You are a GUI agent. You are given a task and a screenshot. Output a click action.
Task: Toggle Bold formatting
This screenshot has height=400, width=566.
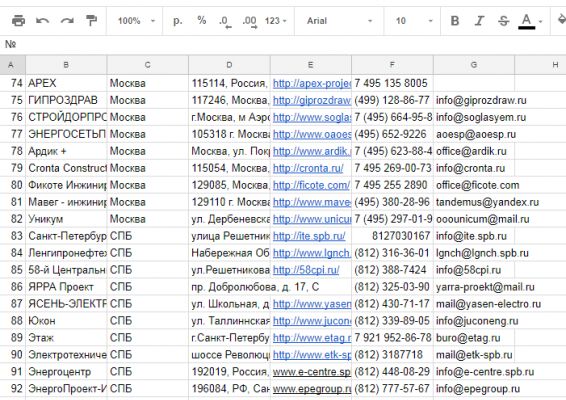[455, 21]
